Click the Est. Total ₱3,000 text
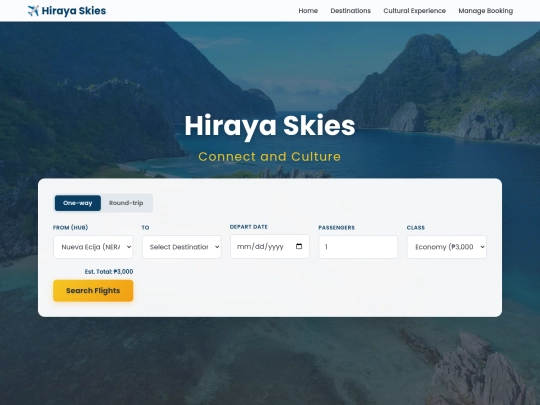Viewport: 540px width, 405px height. 109,271
